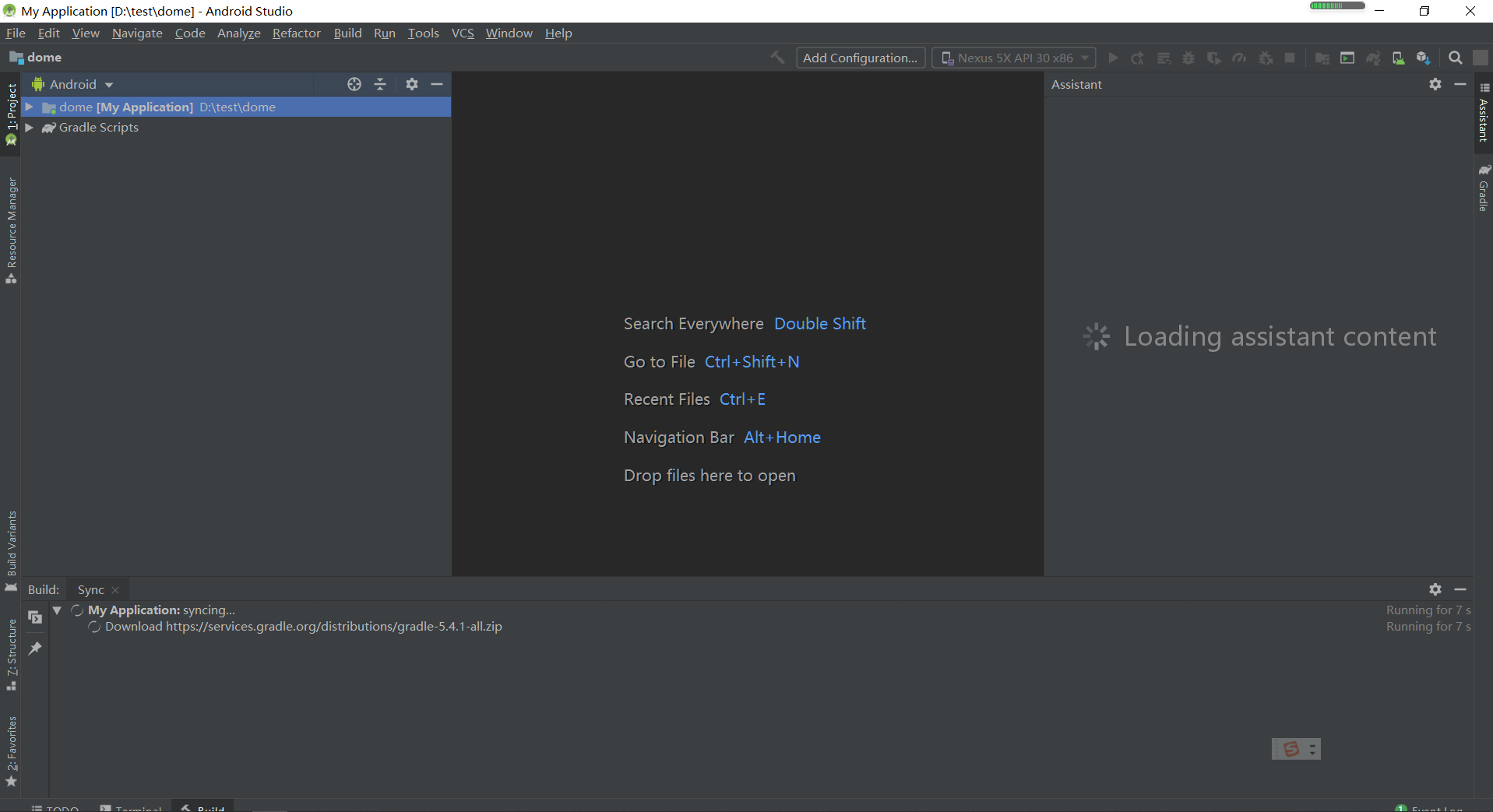This screenshot has height=812, width=1493.
Task: Open the Navigate menu
Action: 137,33
